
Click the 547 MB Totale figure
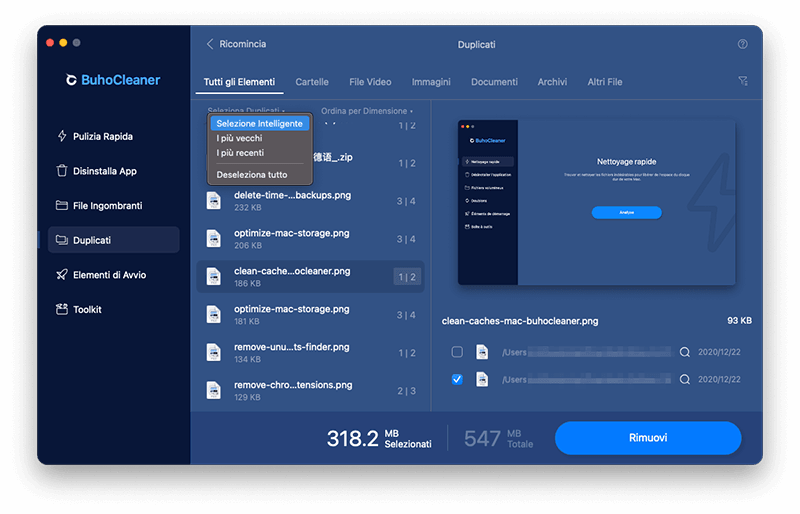click(498, 438)
